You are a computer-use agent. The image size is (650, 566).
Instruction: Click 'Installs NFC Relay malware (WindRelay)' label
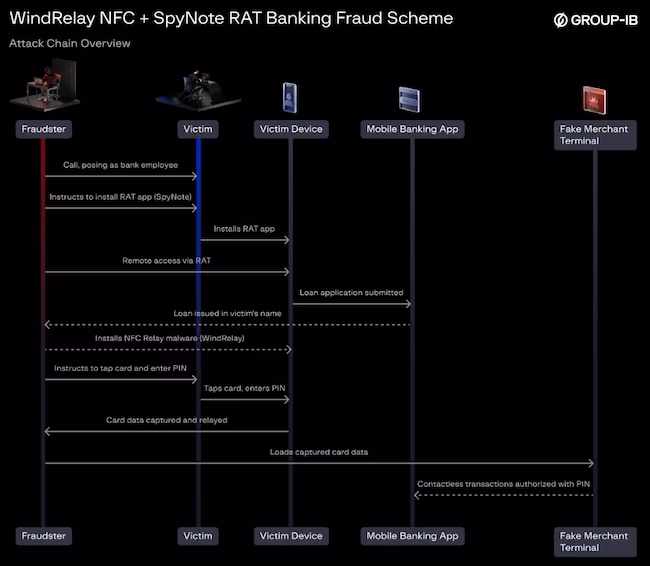[170, 338]
